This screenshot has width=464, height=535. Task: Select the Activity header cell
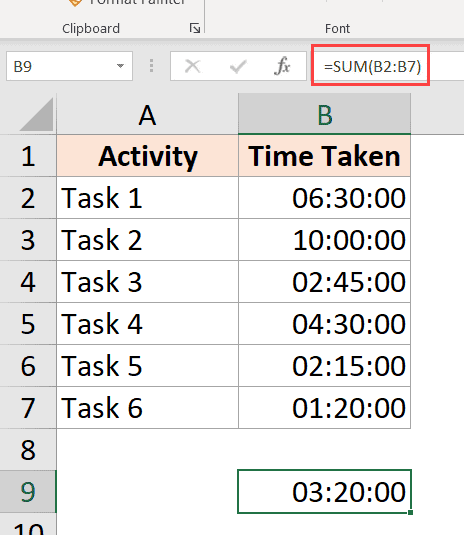[x=147, y=156]
